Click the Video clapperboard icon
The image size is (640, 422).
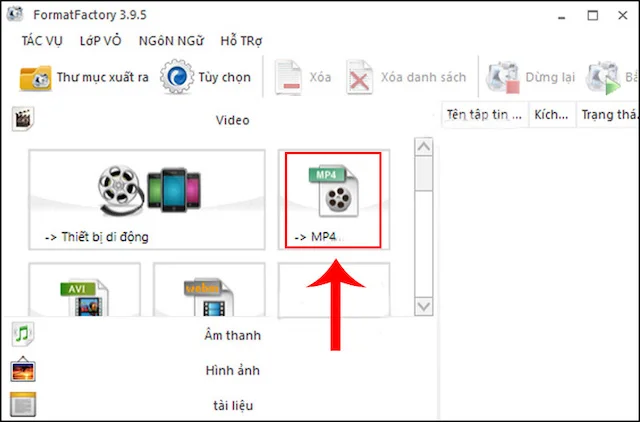[23, 119]
